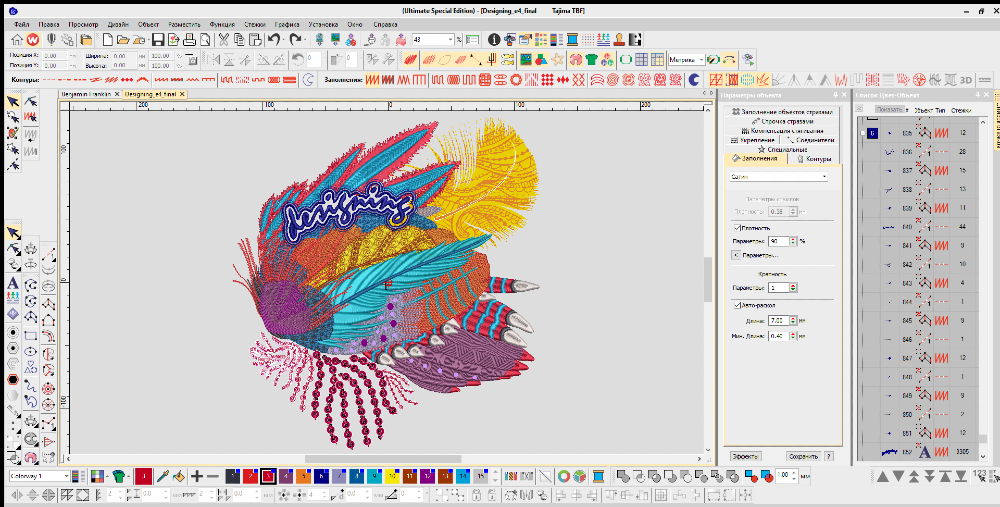The width and height of the screenshot is (1000, 507).
Task: Click the Сохранить button
Action: pos(802,455)
